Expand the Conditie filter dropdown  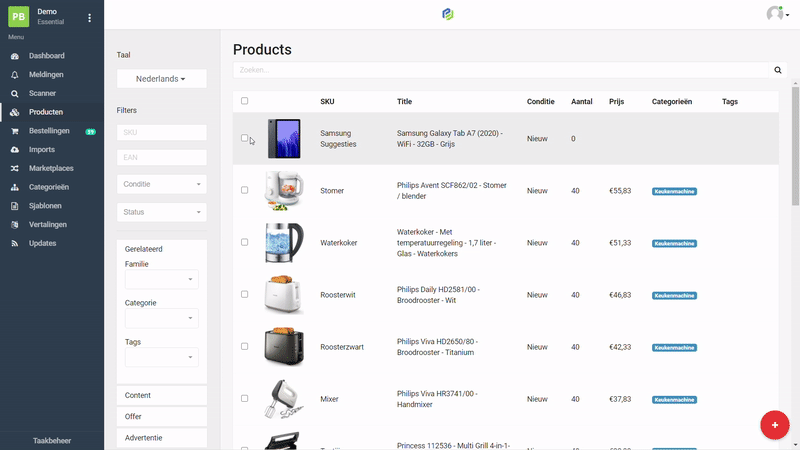coord(161,184)
